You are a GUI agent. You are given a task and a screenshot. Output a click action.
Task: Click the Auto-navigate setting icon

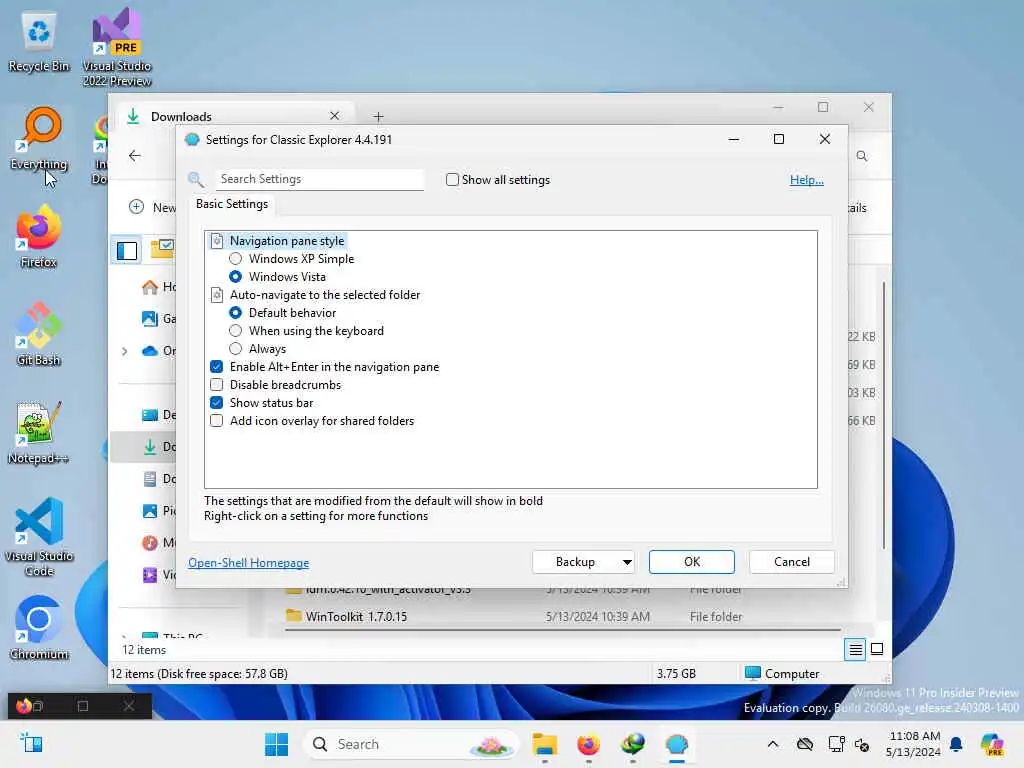point(217,295)
